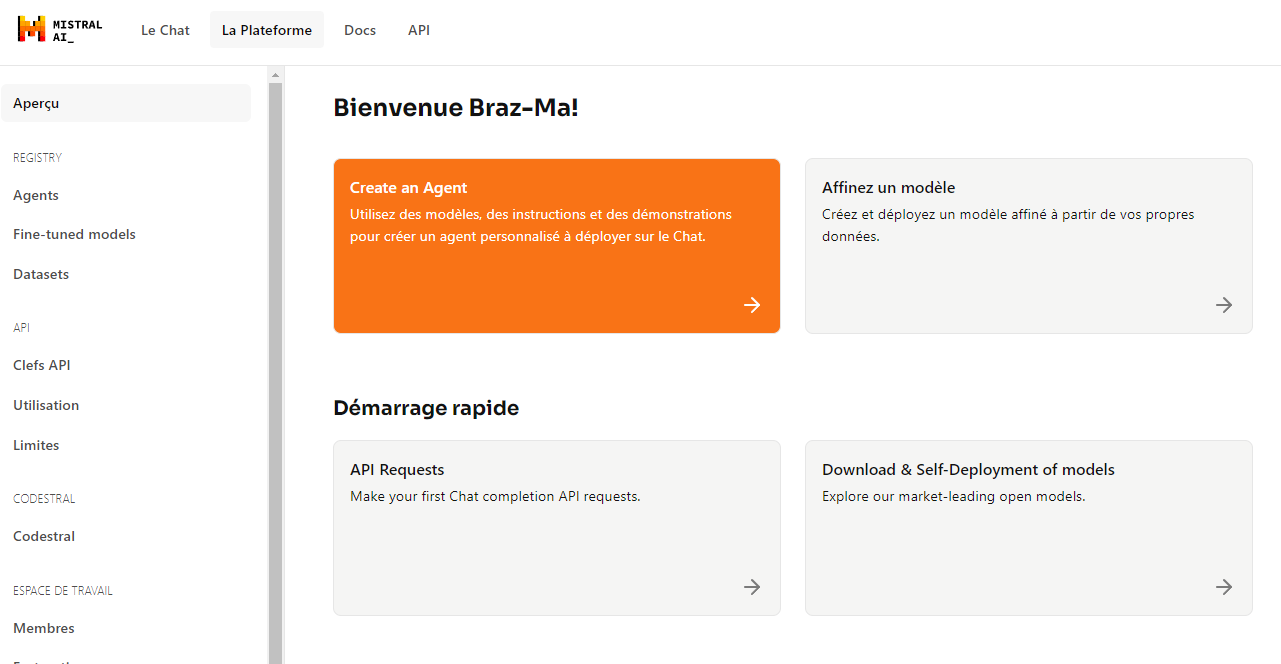Image resolution: width=1281 pixels, height=664 pixels.
Task: Open the Agents registry page
Action: click(35, 195)
